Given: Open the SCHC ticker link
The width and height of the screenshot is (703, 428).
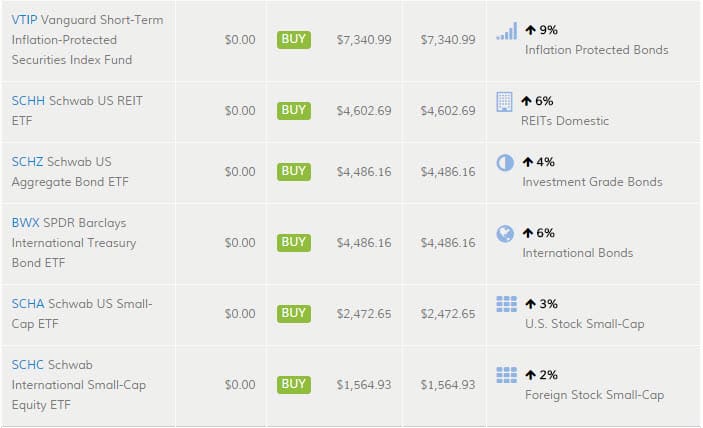Looking at the screenshot, I should (27, 365).
